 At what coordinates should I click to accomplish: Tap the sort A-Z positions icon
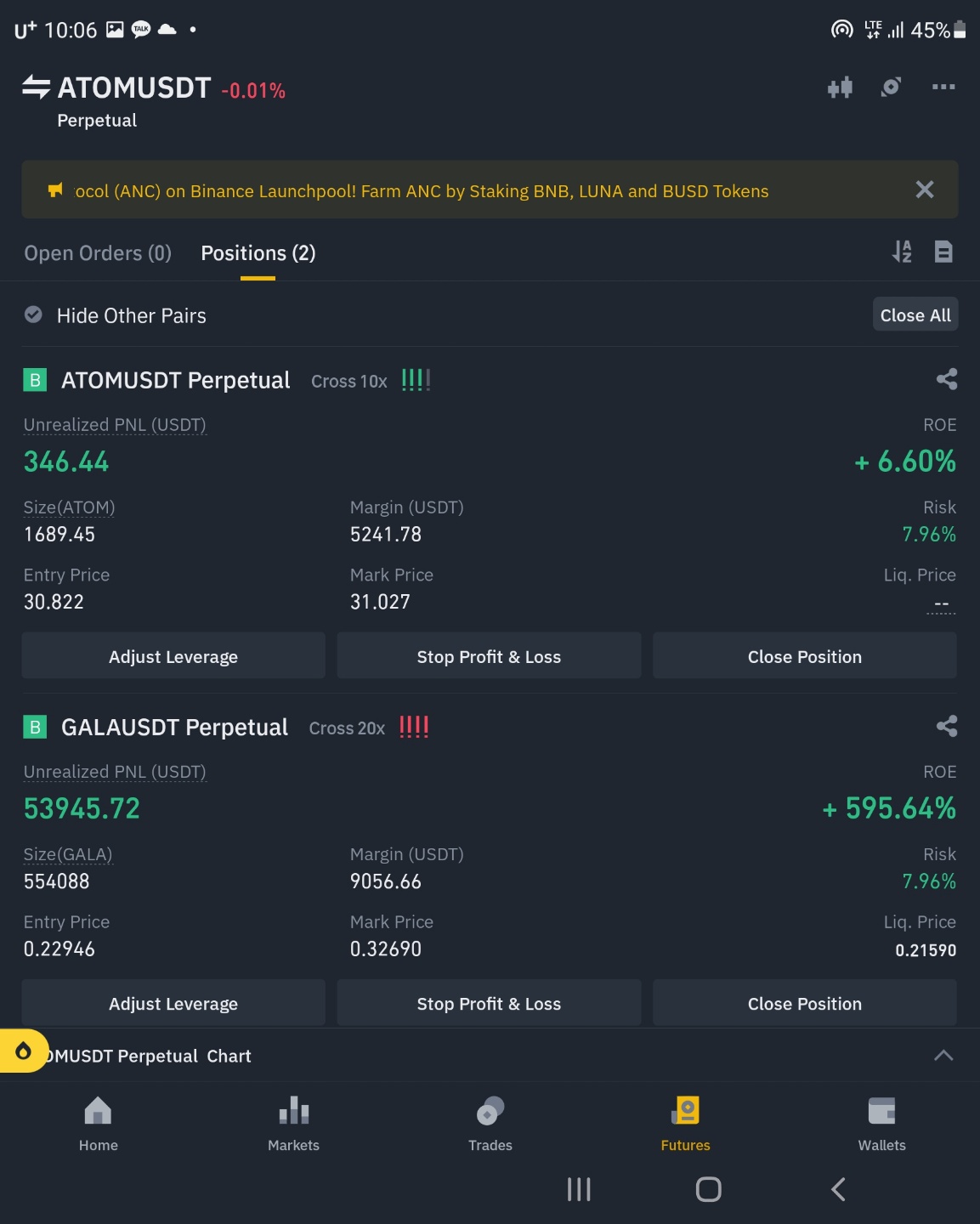click(x=902, y=252)
